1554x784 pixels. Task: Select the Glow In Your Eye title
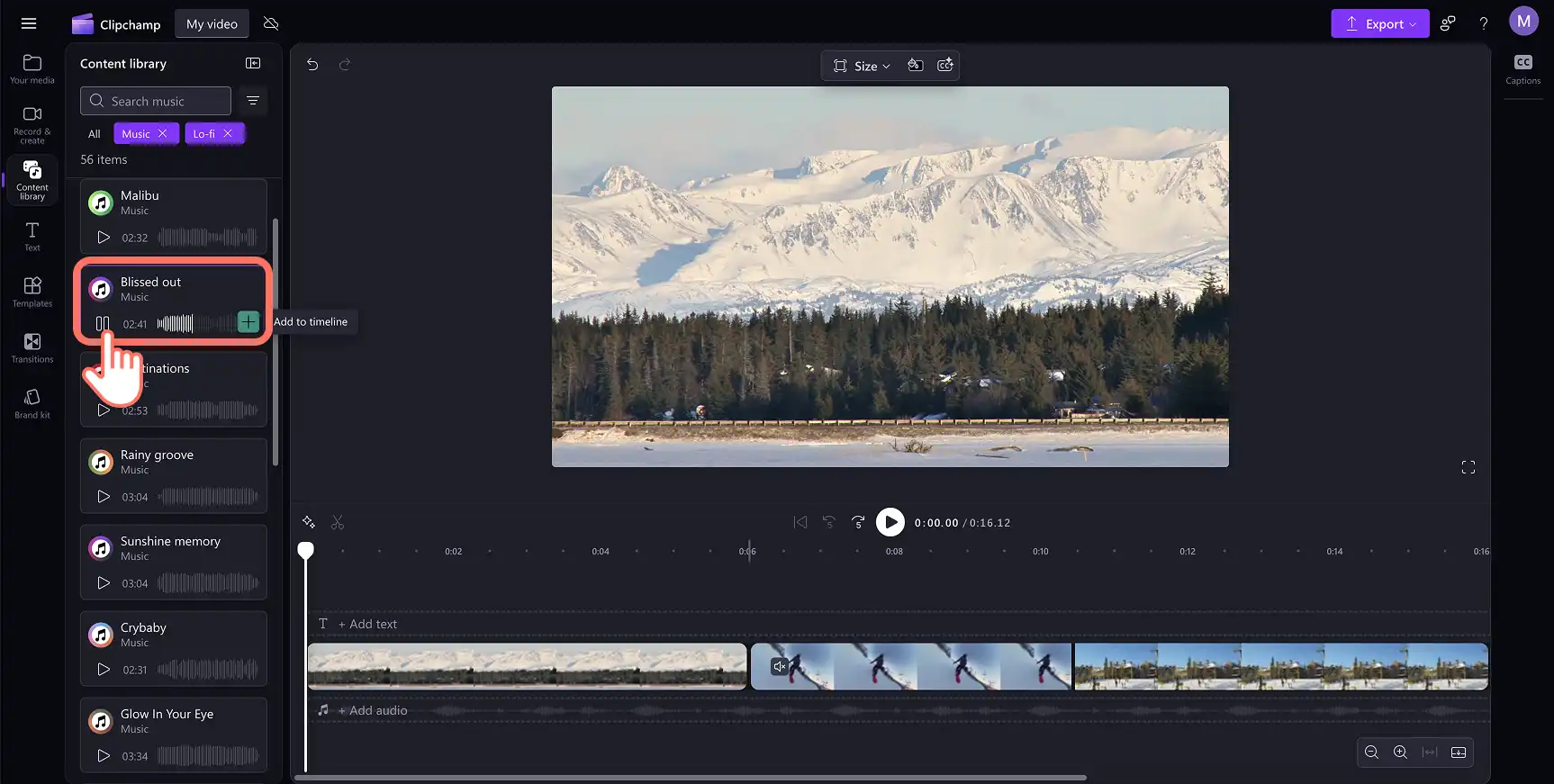click(167, 714)
